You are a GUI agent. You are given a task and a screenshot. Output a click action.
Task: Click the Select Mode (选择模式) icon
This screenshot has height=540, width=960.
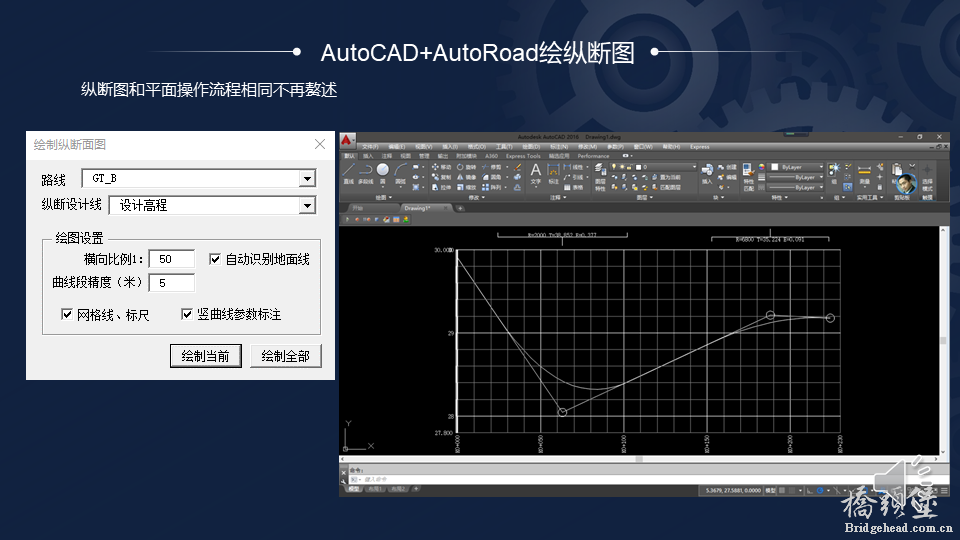927,178
